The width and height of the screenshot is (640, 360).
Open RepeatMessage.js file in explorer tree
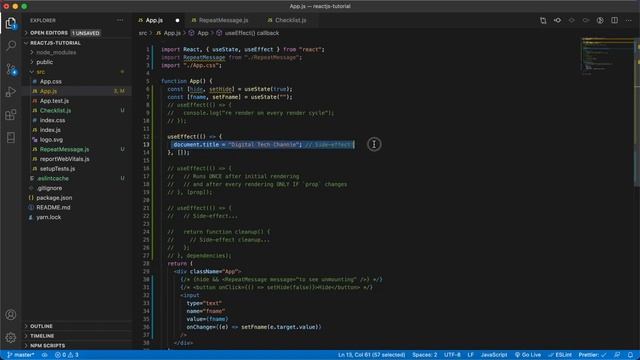point(64,149)
